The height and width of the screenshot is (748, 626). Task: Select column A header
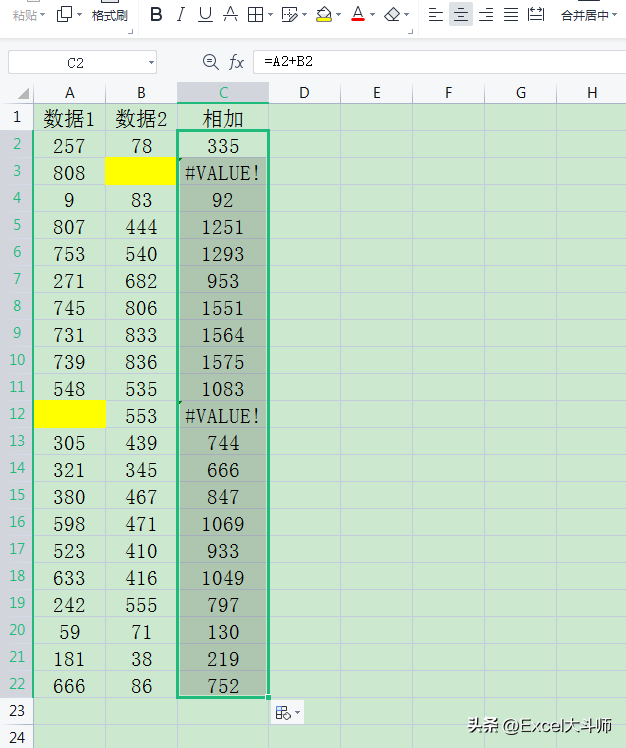click(x=69, y=92)
